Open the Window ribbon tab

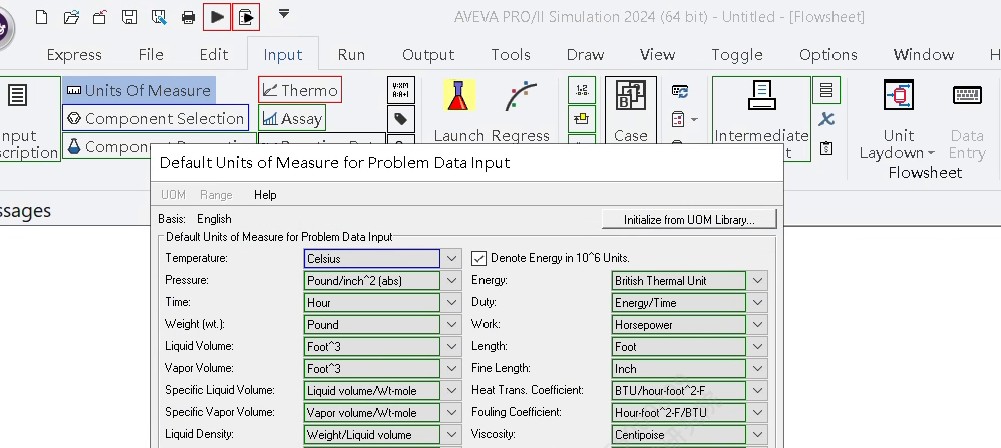[924, 55]
